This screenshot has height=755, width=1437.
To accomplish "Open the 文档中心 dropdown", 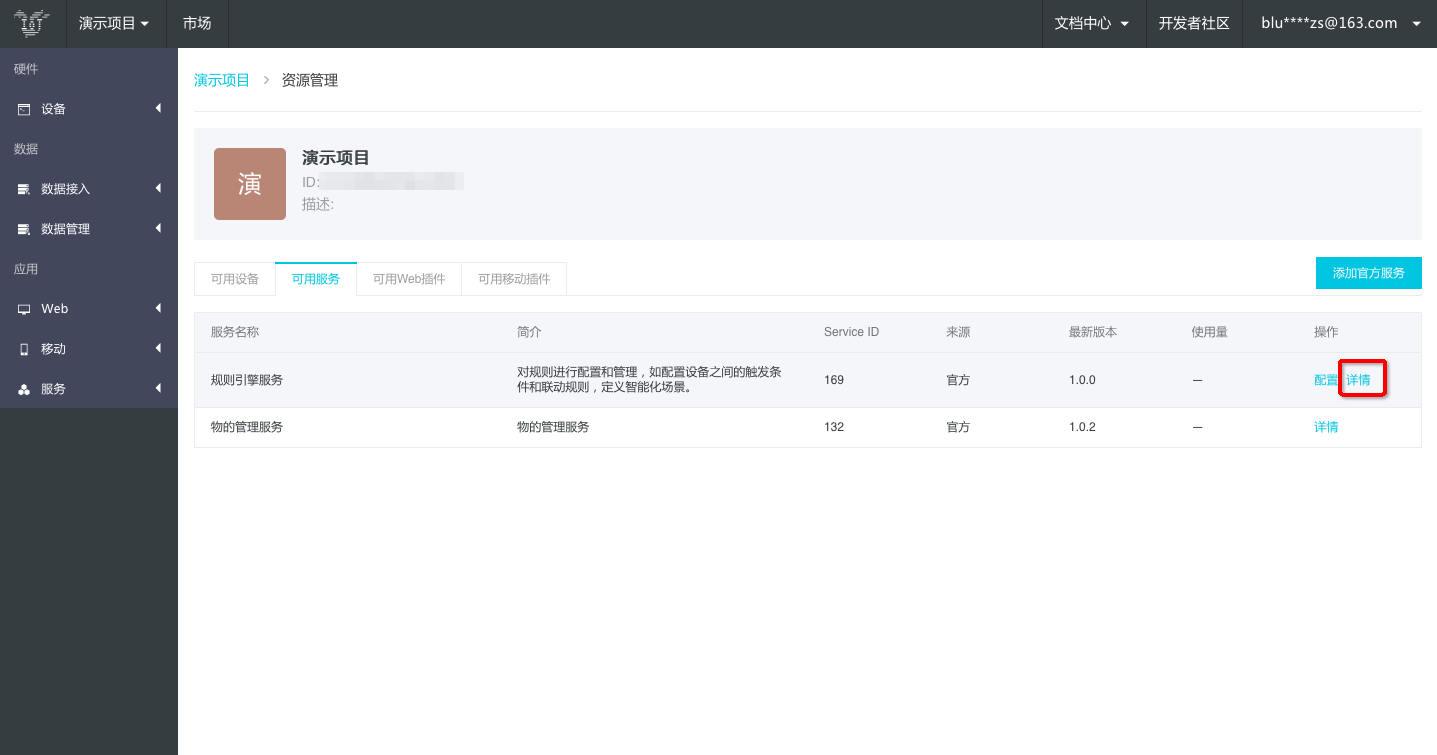I will coord(1092,23).
